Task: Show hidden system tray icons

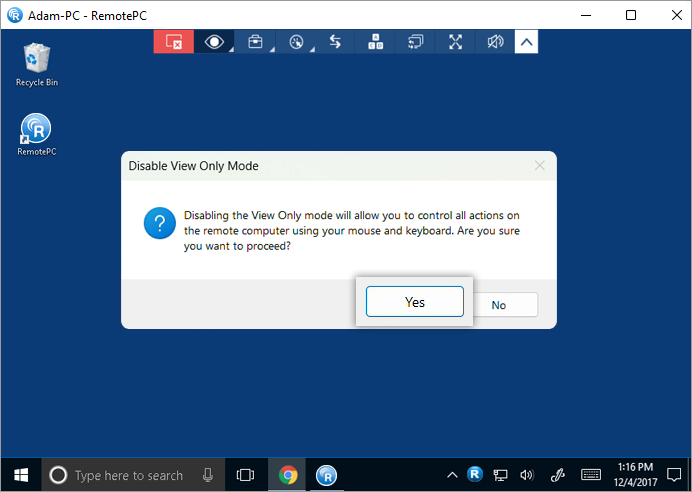Action: pyautogui.click(x=452, y=475)
